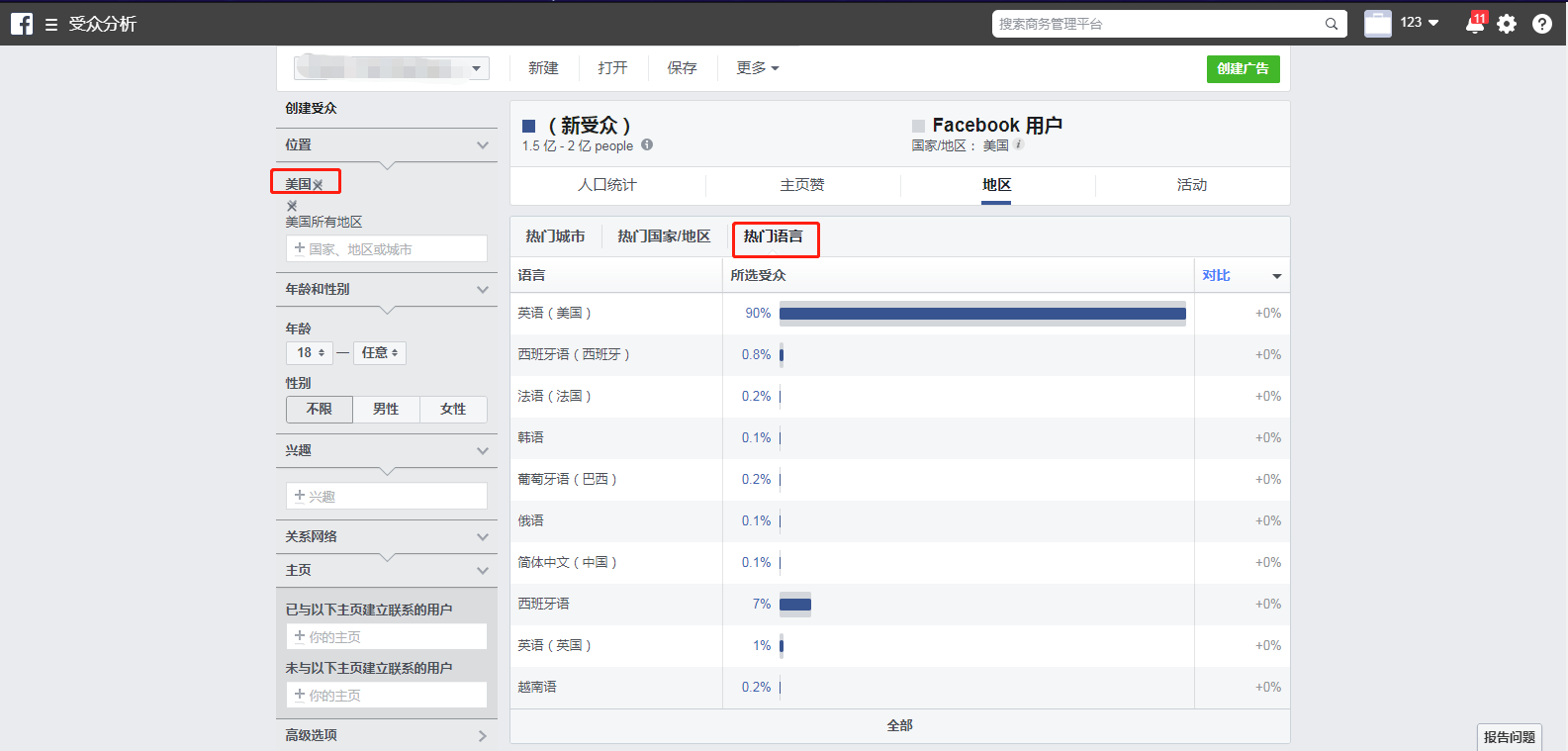Image resolution: width=1568 pixels, height=751 pixels.
Task: Open the 更多 dropdown menu
Action: click(758, 68)
